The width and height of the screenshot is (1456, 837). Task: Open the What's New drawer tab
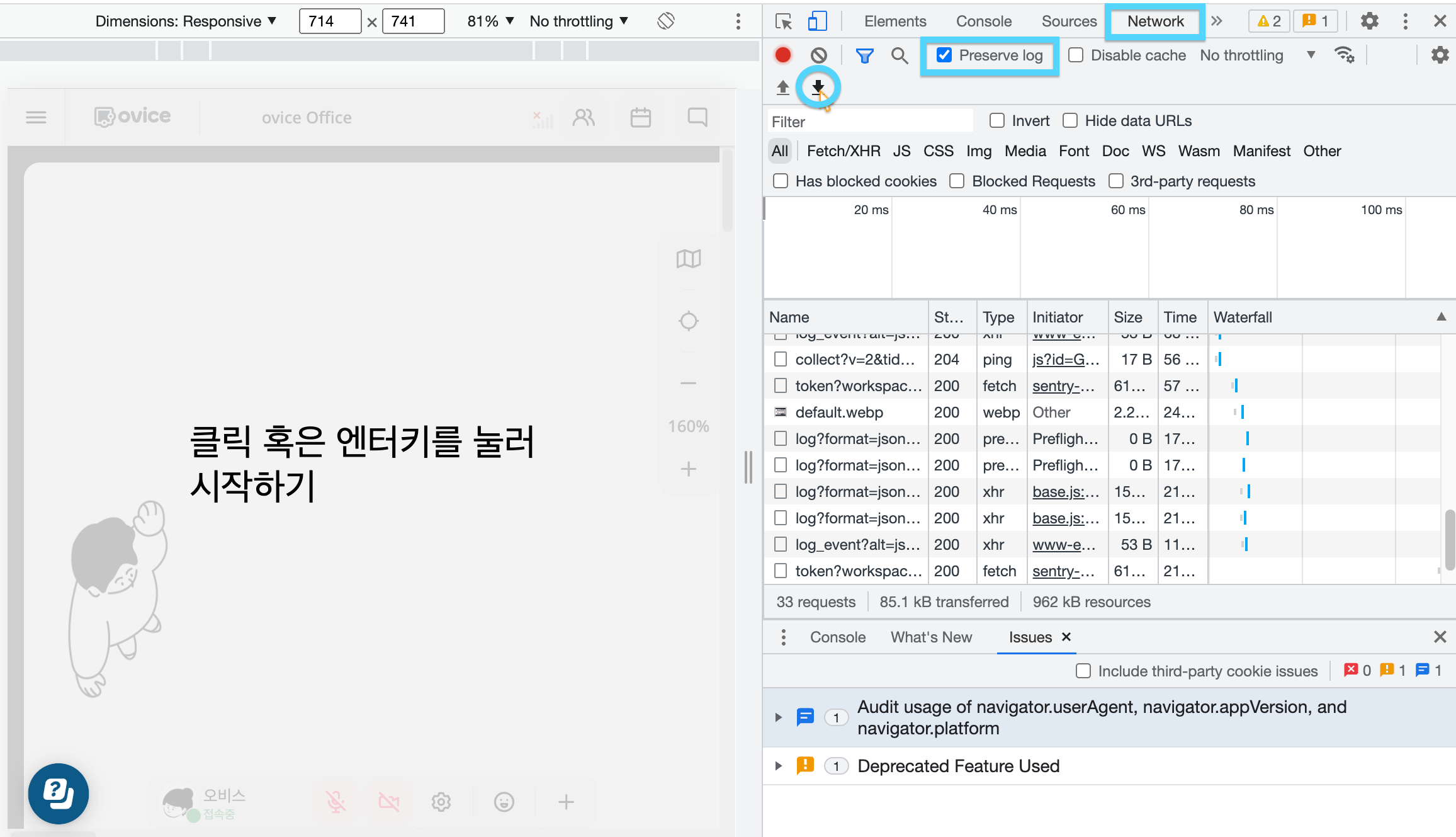click(x=931, y=637)
